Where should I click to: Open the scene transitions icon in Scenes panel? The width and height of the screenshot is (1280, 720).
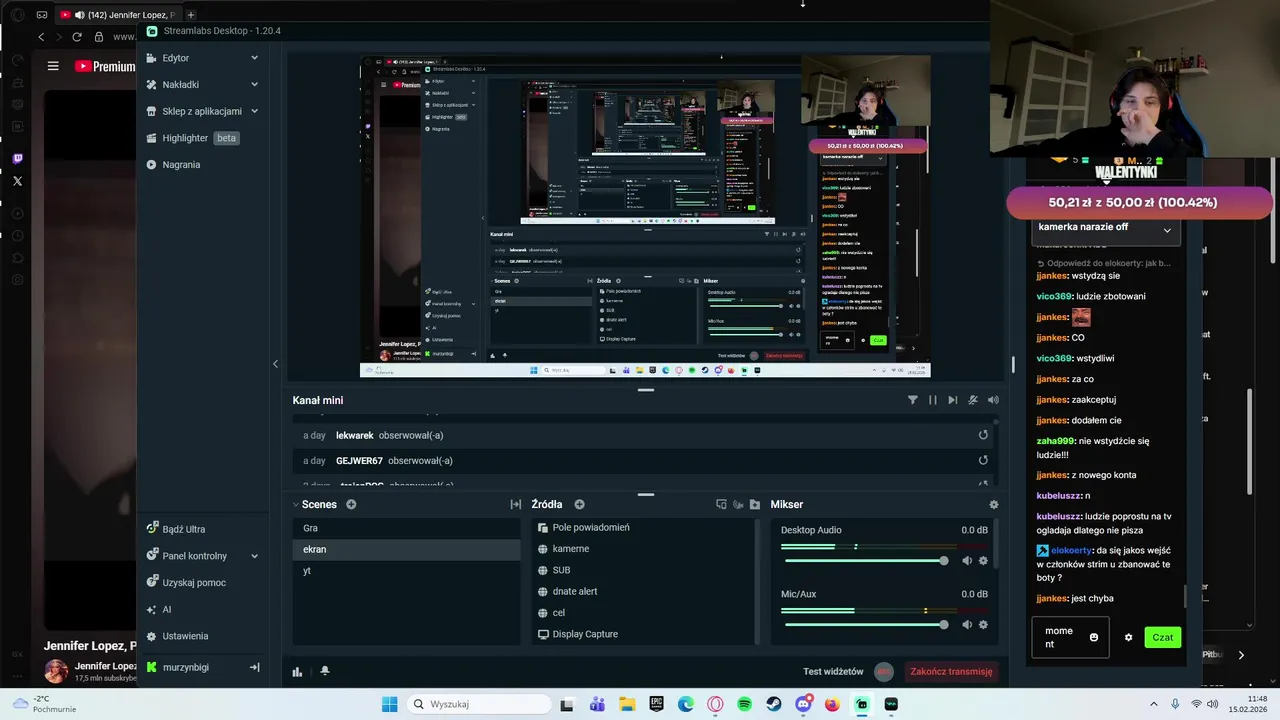515,505
